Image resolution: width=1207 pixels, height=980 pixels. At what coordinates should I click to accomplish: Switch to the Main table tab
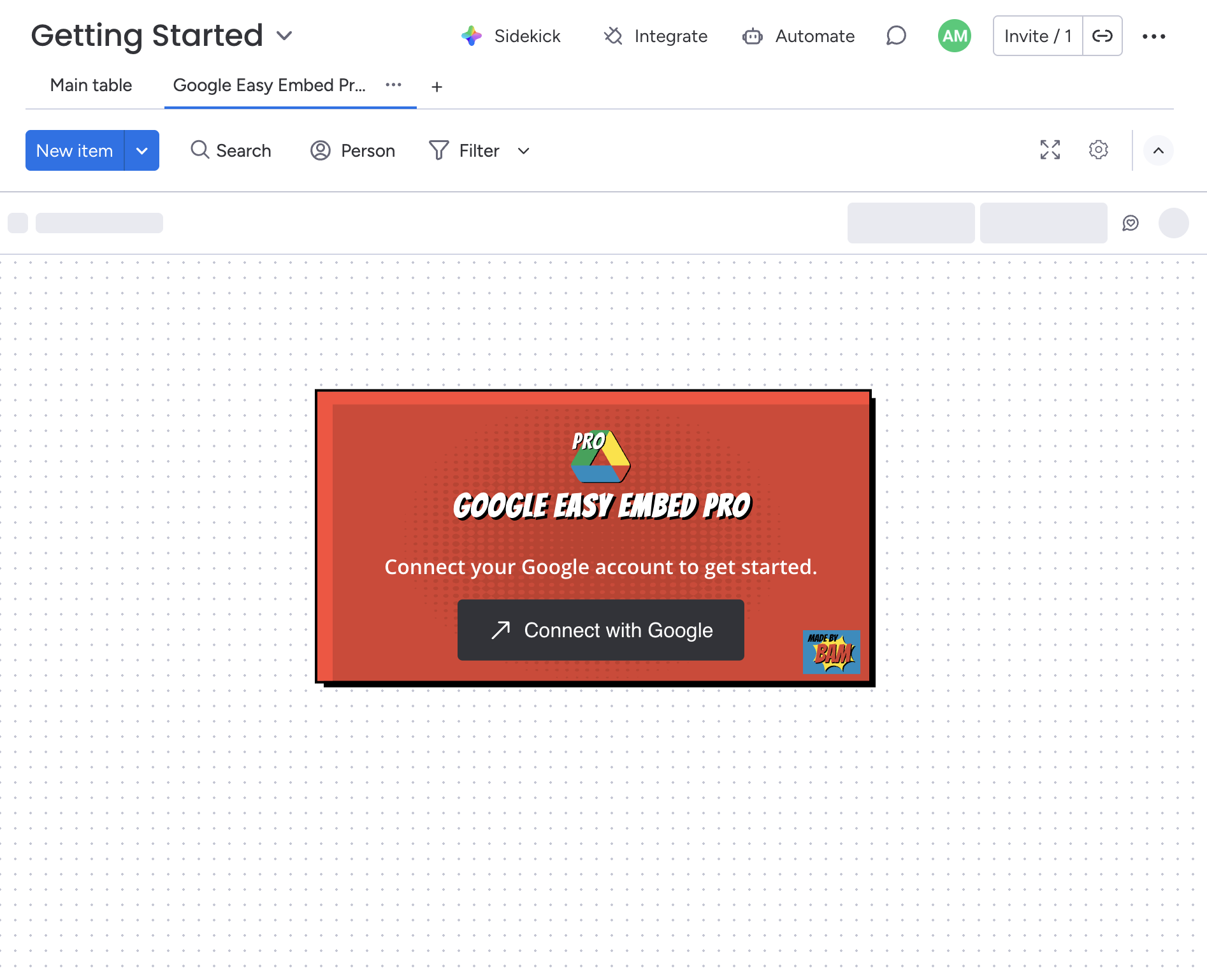click(90, 85)
